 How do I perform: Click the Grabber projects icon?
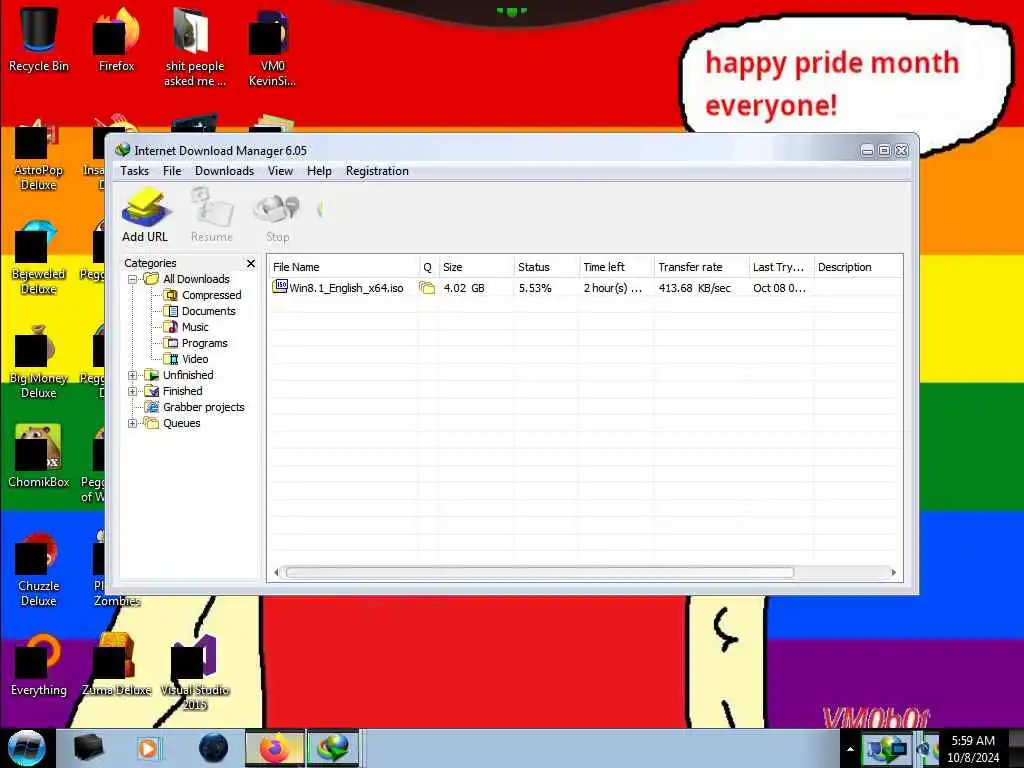pos(152,407)
